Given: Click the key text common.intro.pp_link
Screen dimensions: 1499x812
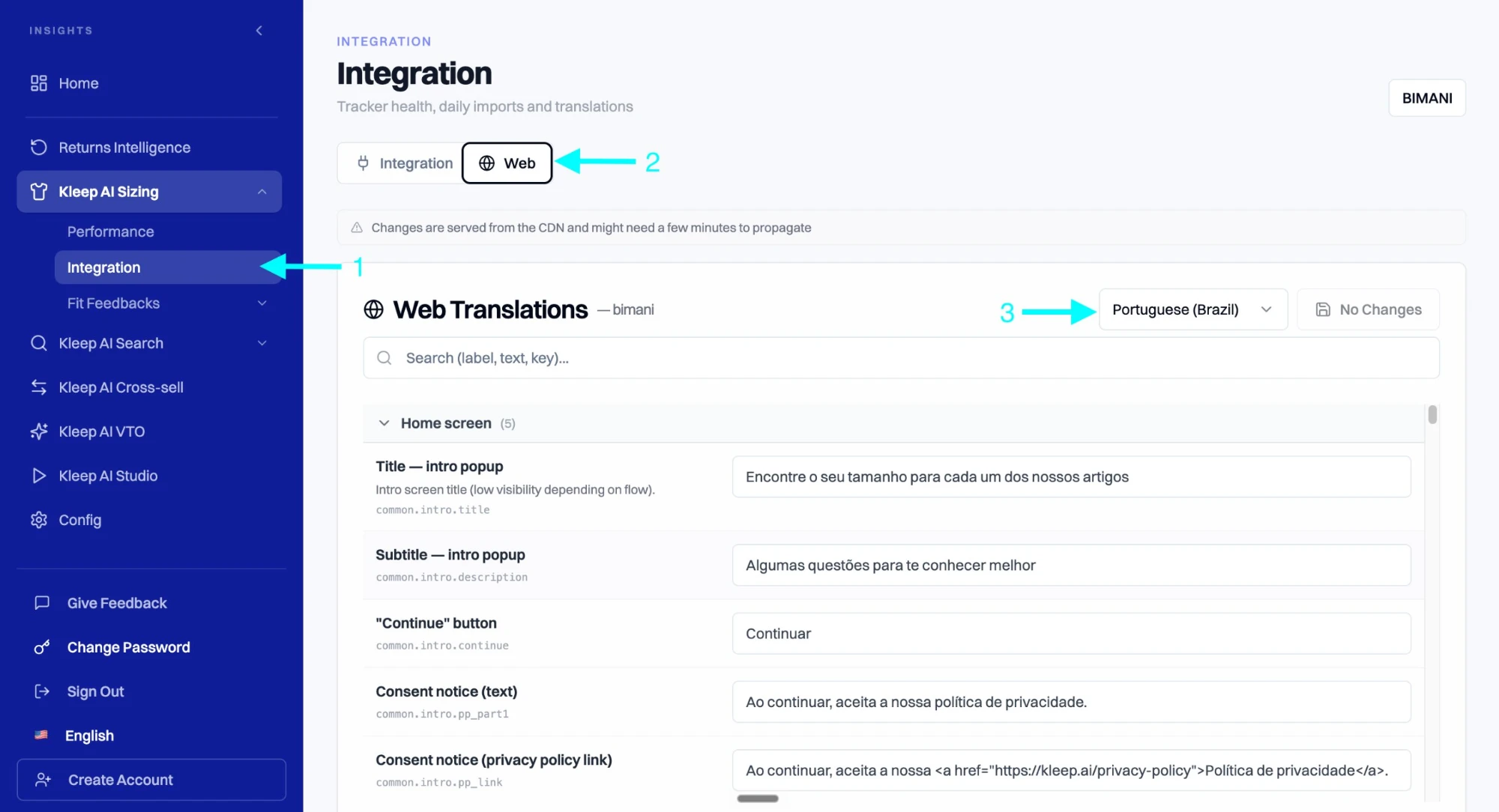Looking at the screenshot, I should tap(439, 782).
